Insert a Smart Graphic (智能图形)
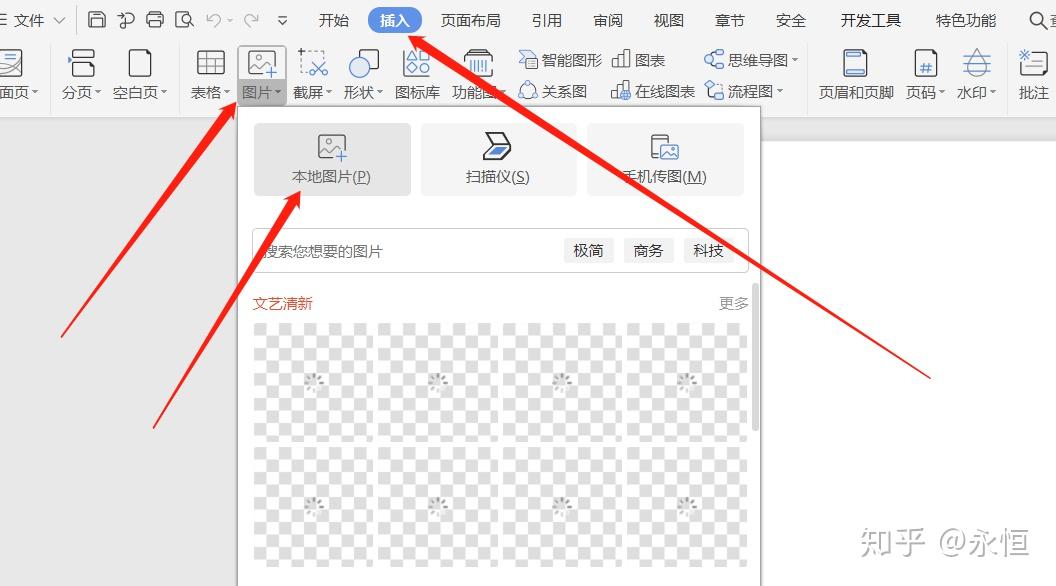 pos(561,60)
